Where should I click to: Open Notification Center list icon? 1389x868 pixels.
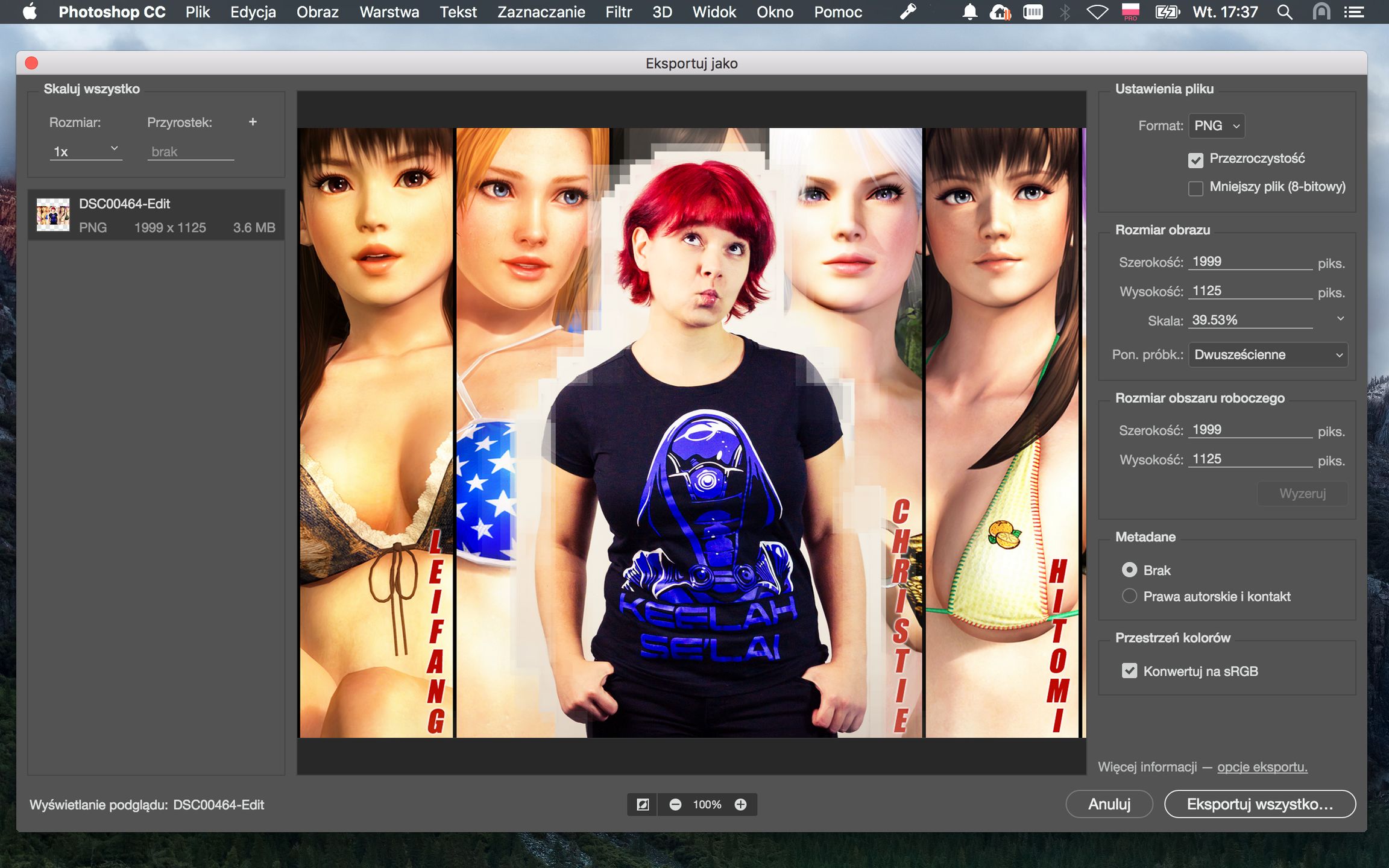tap(1354, 12)
